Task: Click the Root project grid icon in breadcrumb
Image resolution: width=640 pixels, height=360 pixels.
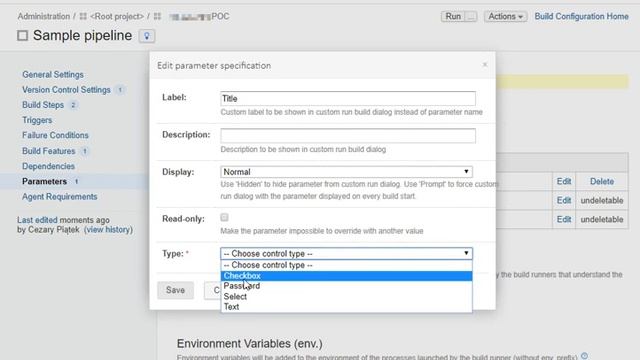Action: (83, 16)
